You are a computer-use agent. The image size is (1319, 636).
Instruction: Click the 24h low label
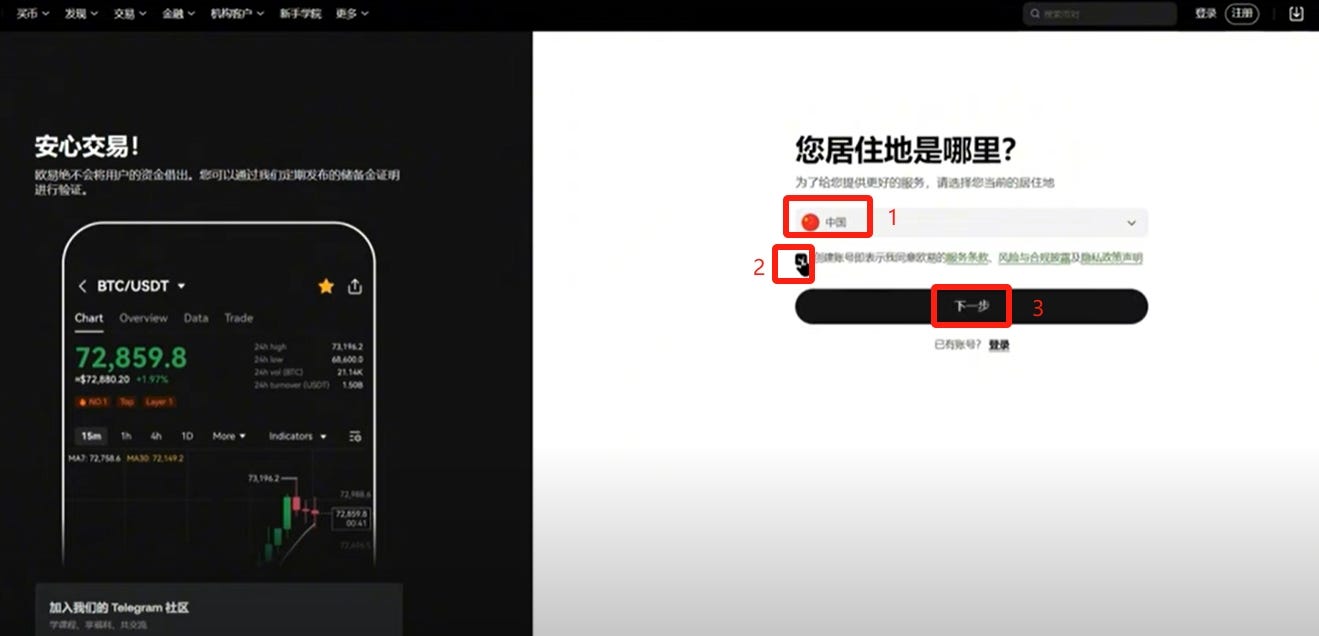pos(269,359)
